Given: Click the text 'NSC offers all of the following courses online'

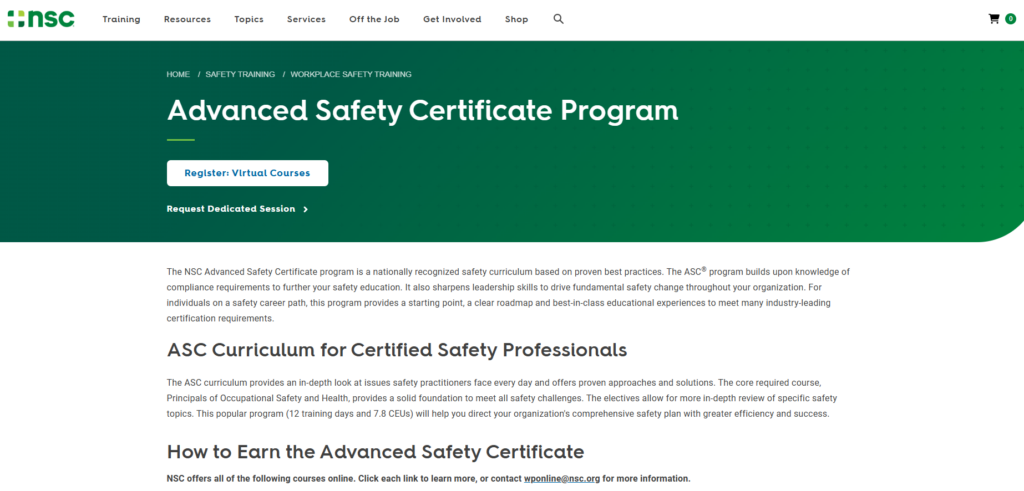Looking at the screenshot, I should pyautogui.click(x=261, y=479).
